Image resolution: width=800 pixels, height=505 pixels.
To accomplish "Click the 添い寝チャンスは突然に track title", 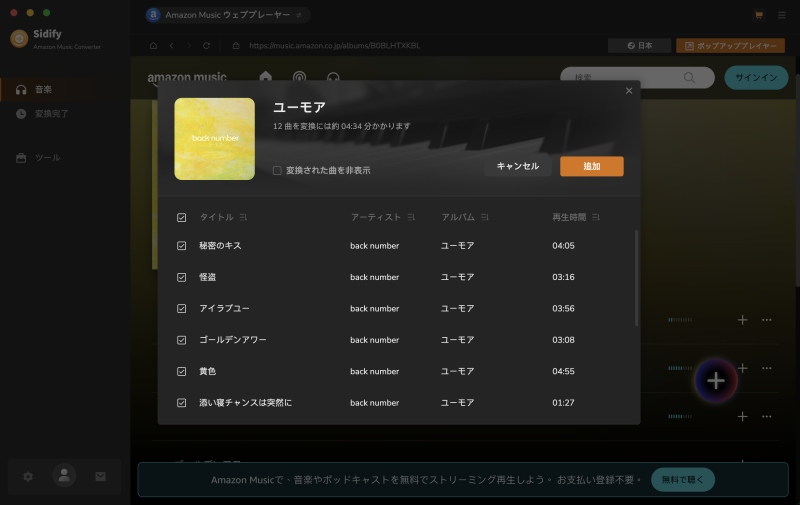I will coord(245,403).
